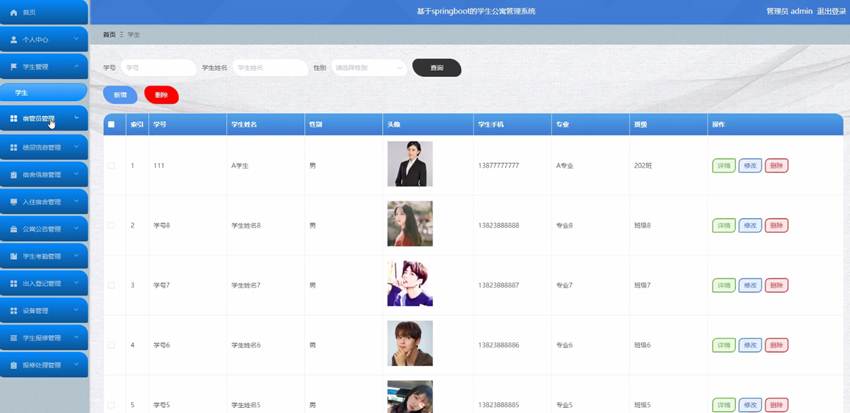Click 修改 for row 学号7
The image size is (850, 413).
click(750, 285)
